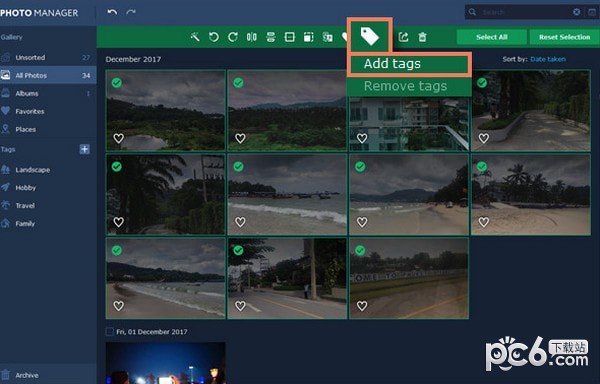Uncheck the waves and boats photo checkmark
Viewport: 600px width, 384px height.
pos(238,166)
